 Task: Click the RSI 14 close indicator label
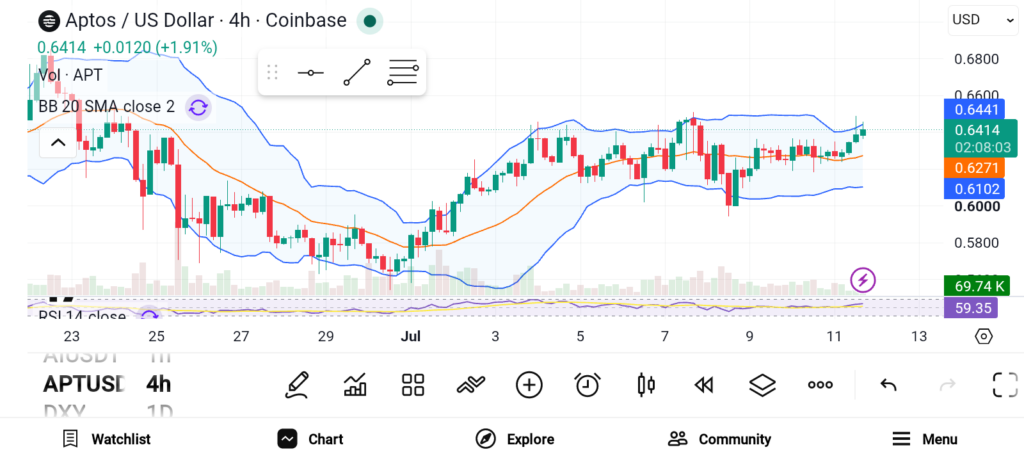pos(82,316)
